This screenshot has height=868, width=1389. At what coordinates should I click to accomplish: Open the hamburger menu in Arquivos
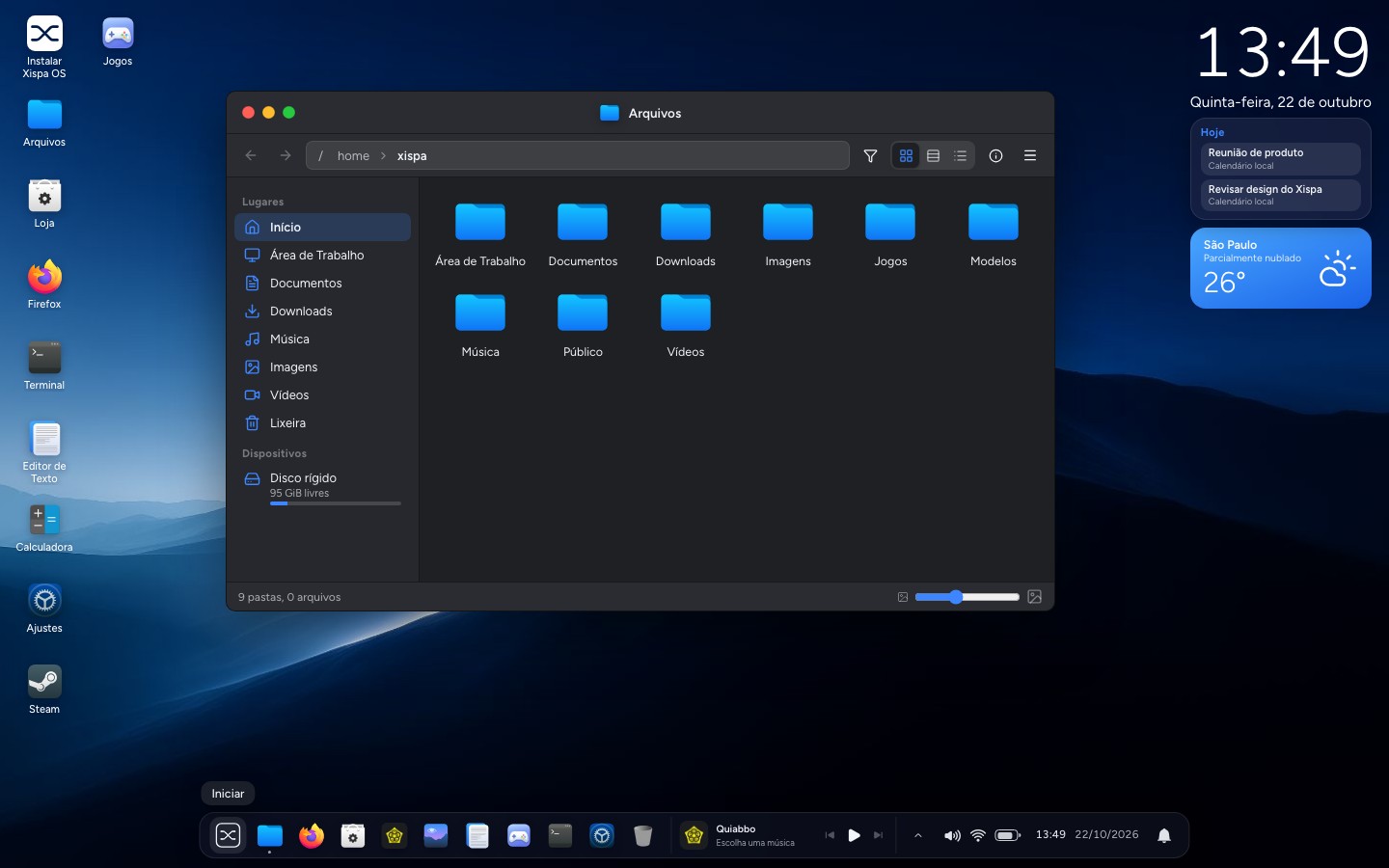click(1030, 155)
